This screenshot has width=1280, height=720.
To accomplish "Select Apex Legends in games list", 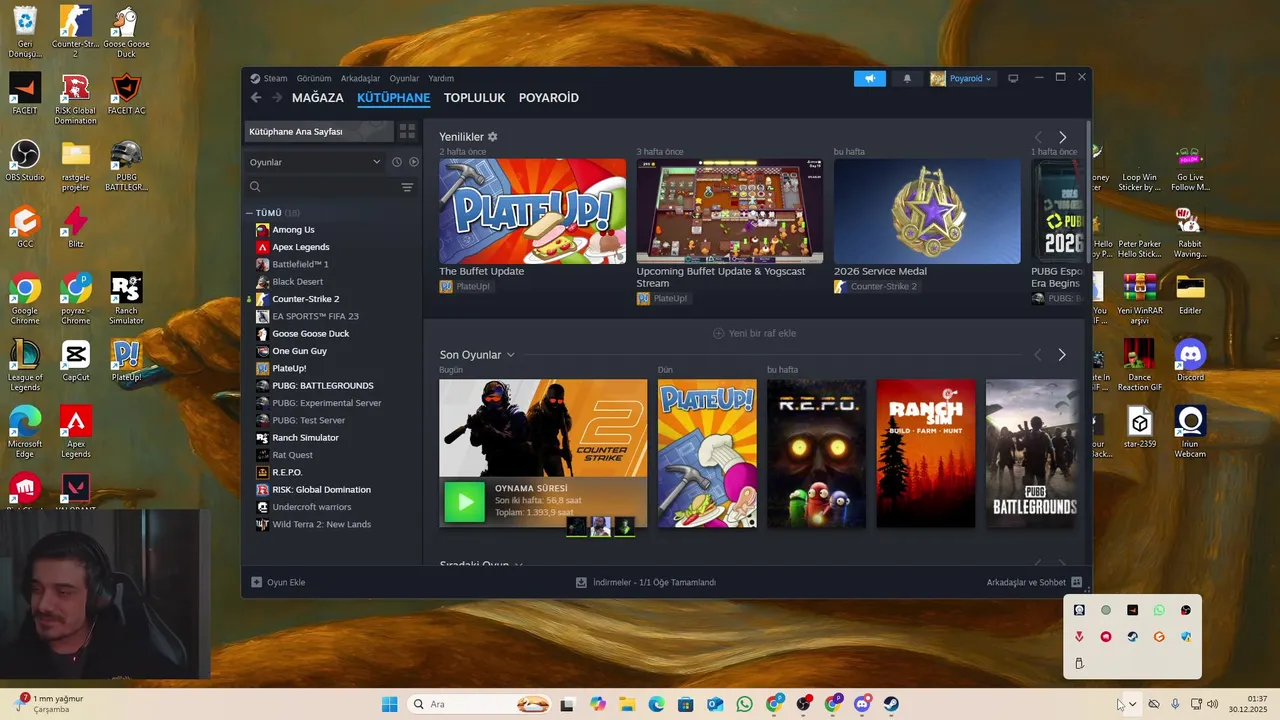I will tap(300, 247).
